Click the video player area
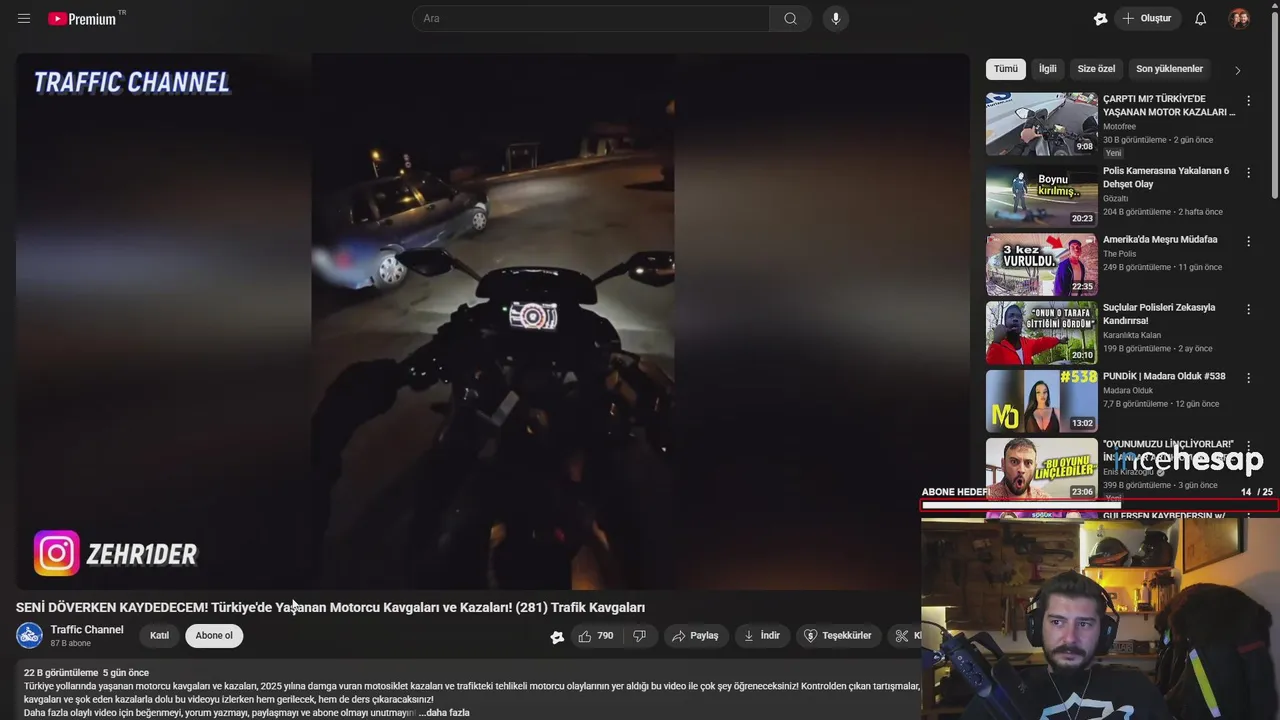This screenshot has width=1280, height=720. 493,322
